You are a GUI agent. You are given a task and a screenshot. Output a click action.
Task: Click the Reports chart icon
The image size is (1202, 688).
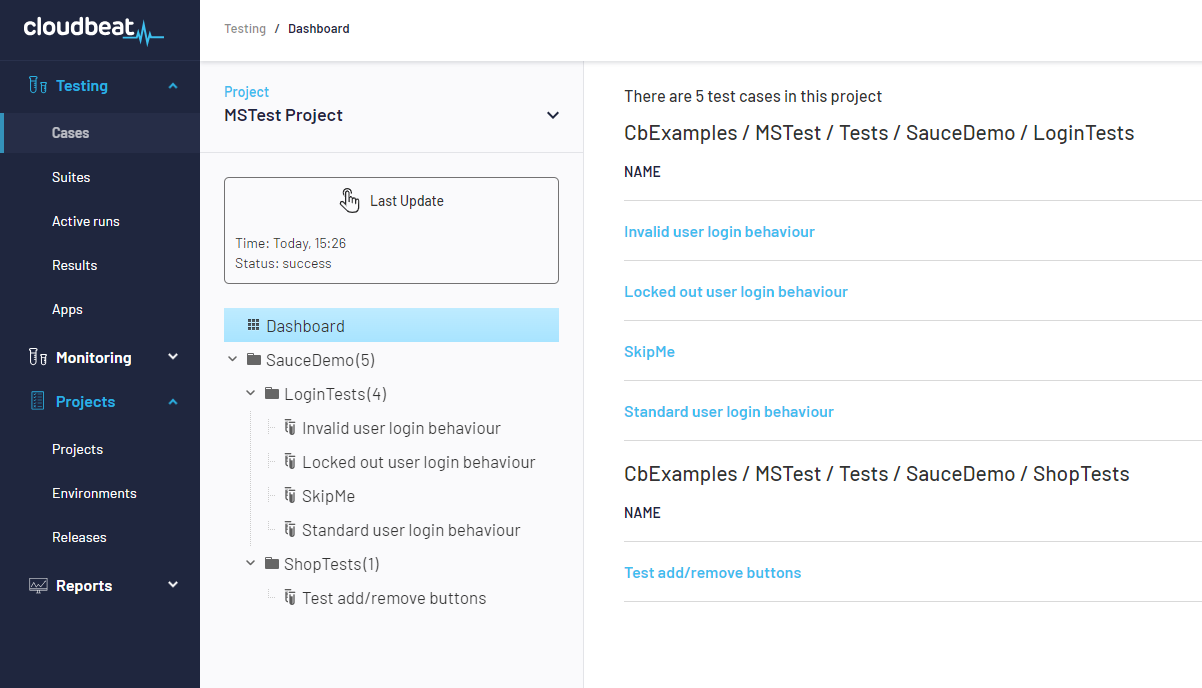click(38, 586)
